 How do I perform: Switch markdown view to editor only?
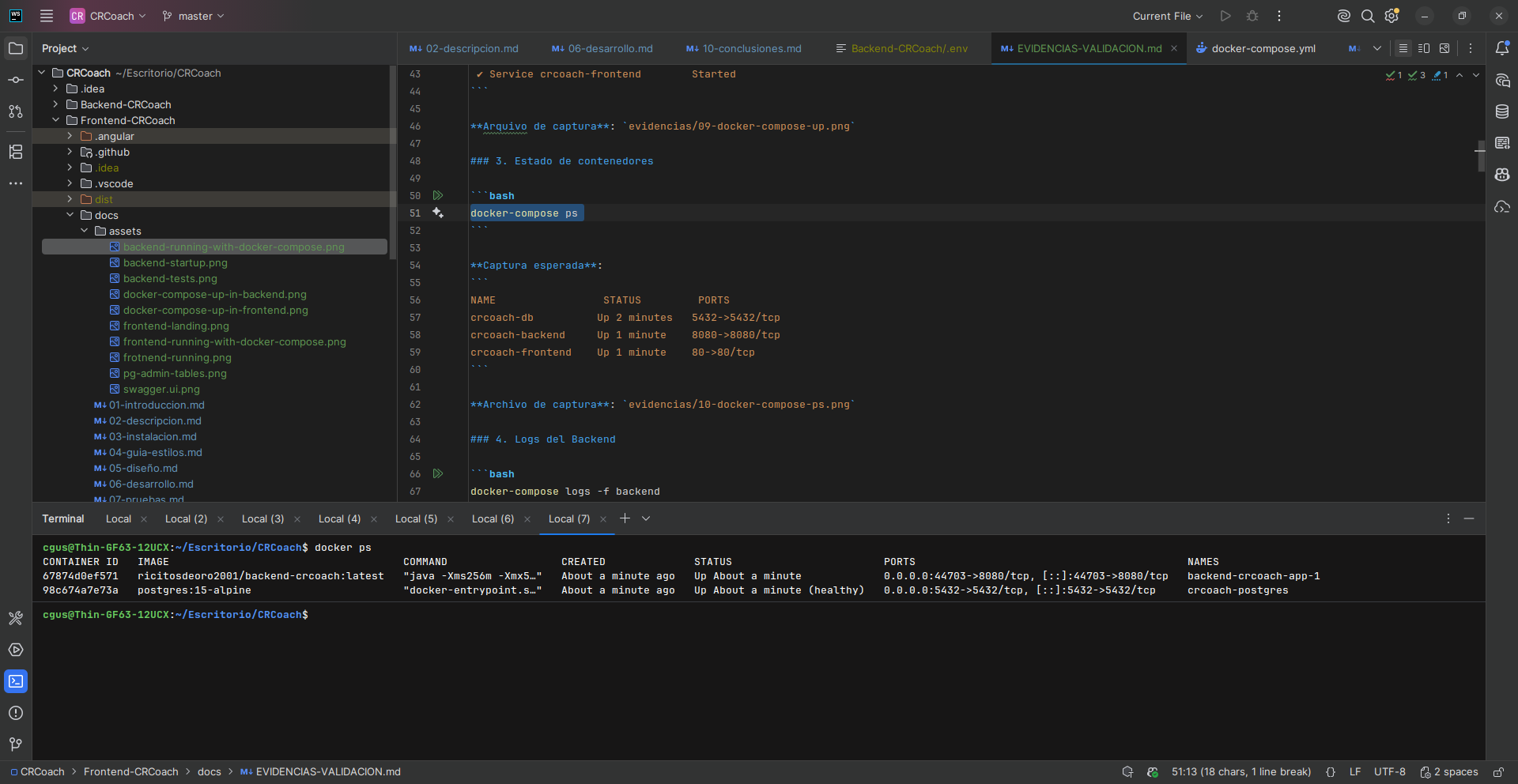(1403, 48)
